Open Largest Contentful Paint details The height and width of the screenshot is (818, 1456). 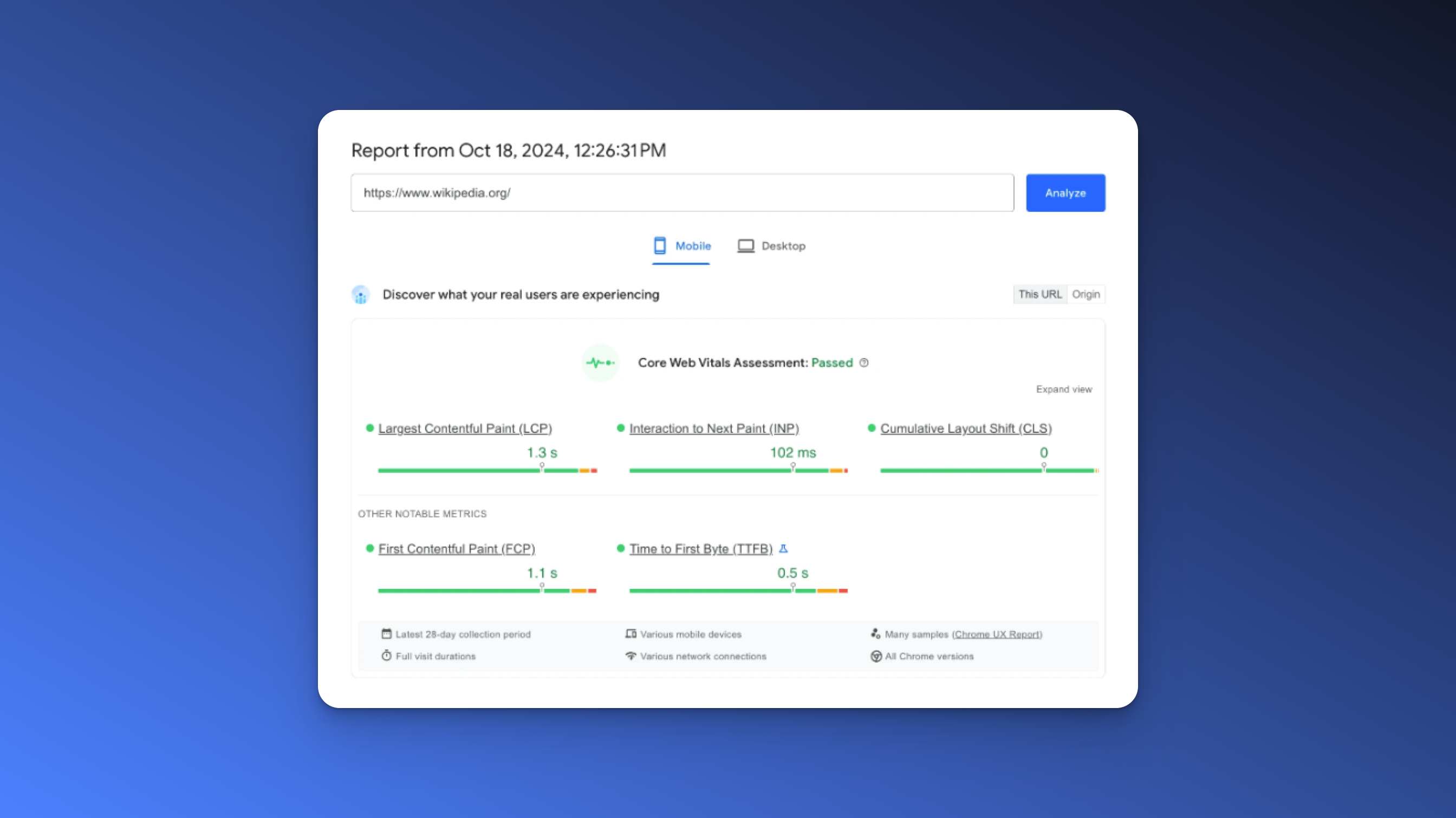465,428
